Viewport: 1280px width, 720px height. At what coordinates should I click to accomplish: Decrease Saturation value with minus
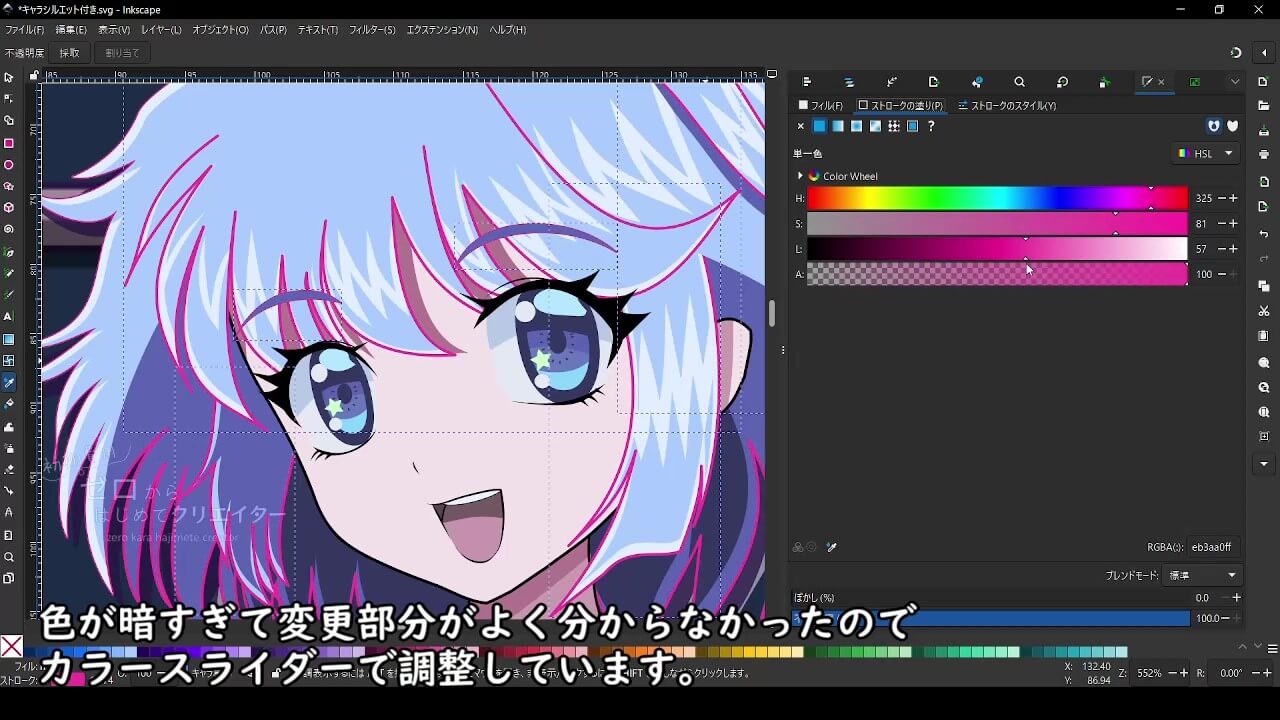(x=1221, y=224)
